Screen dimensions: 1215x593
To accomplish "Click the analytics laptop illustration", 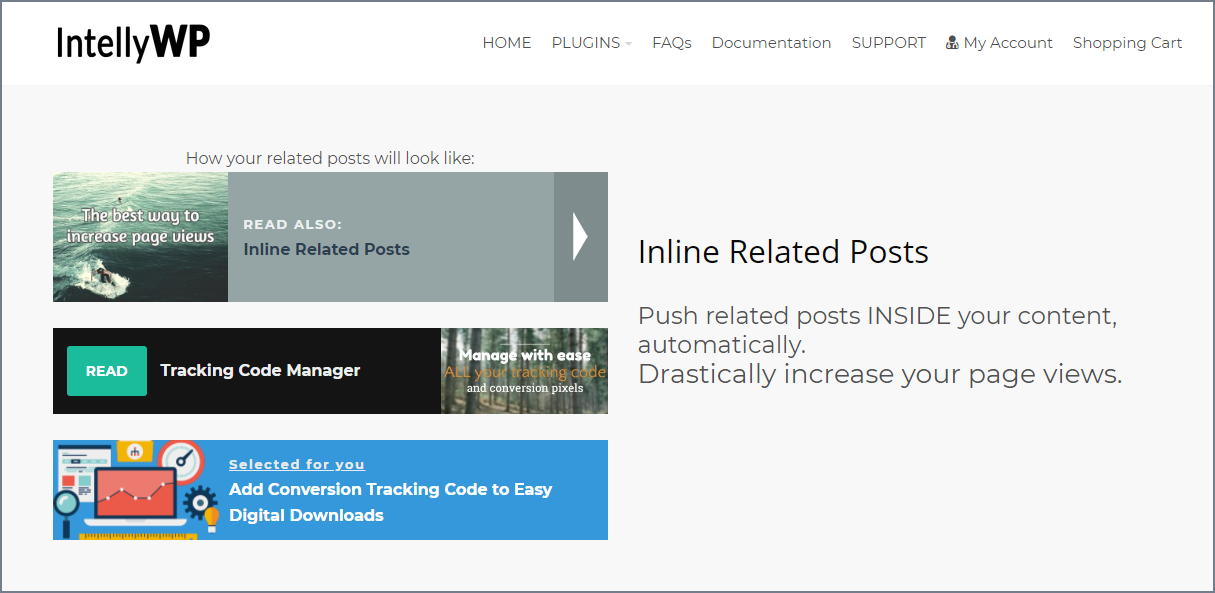I will click(137, 490).
